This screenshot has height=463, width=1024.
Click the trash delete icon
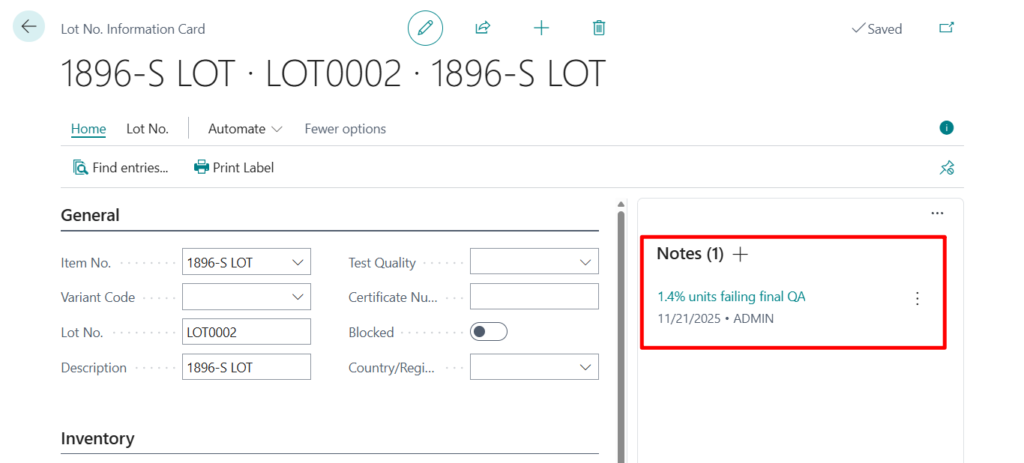(x=599, y=28)
